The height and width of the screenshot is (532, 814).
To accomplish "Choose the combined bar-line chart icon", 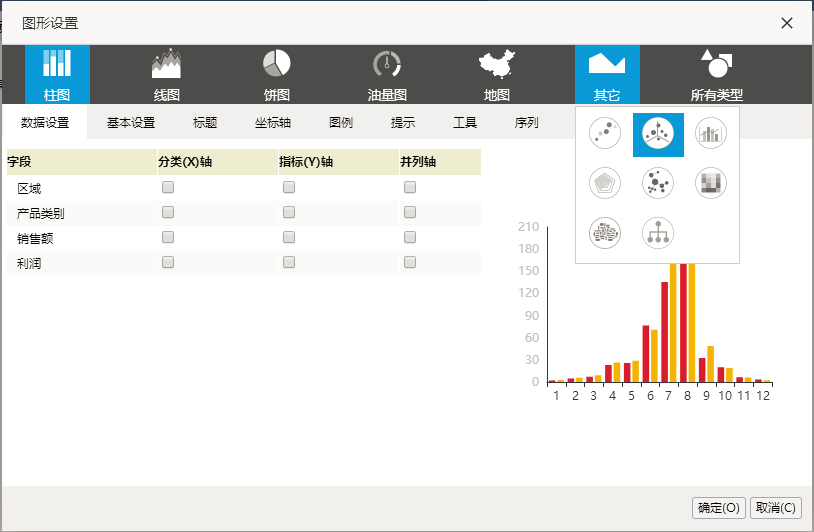I will pyautogui.click(x=711, y=133).
